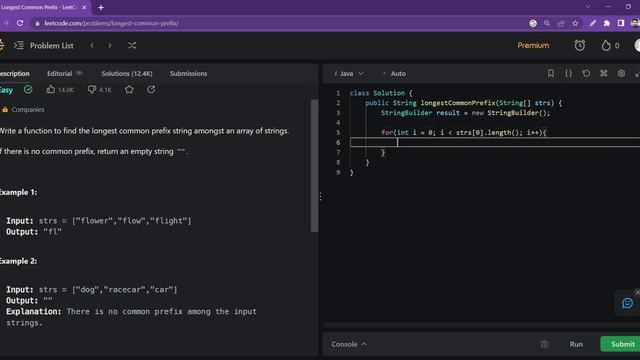The image size is (640, 360).
Task: Bookmark the code with editor bookmark icon
Action: coord(551,73)
